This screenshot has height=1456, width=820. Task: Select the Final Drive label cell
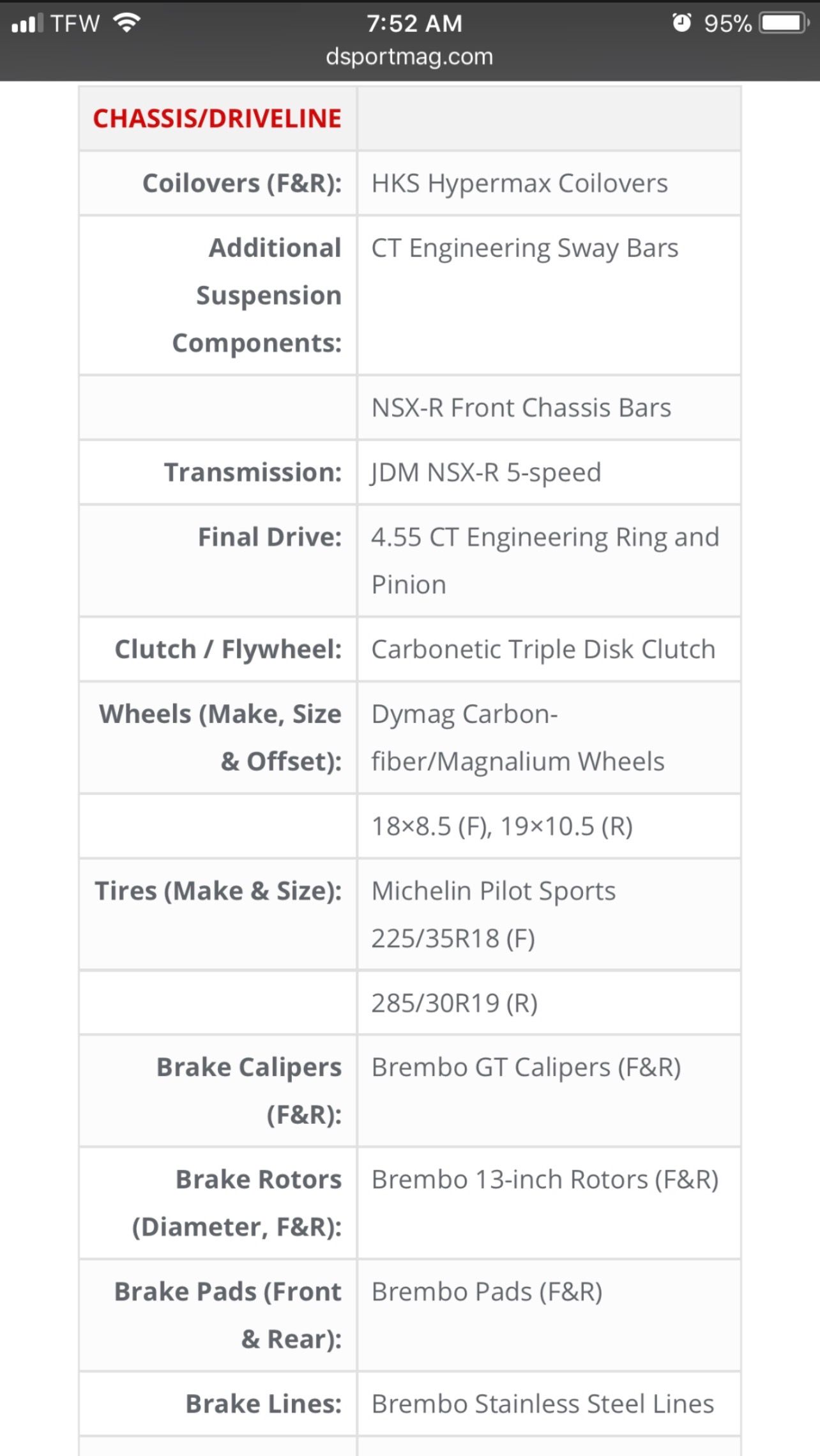(218, 561)
